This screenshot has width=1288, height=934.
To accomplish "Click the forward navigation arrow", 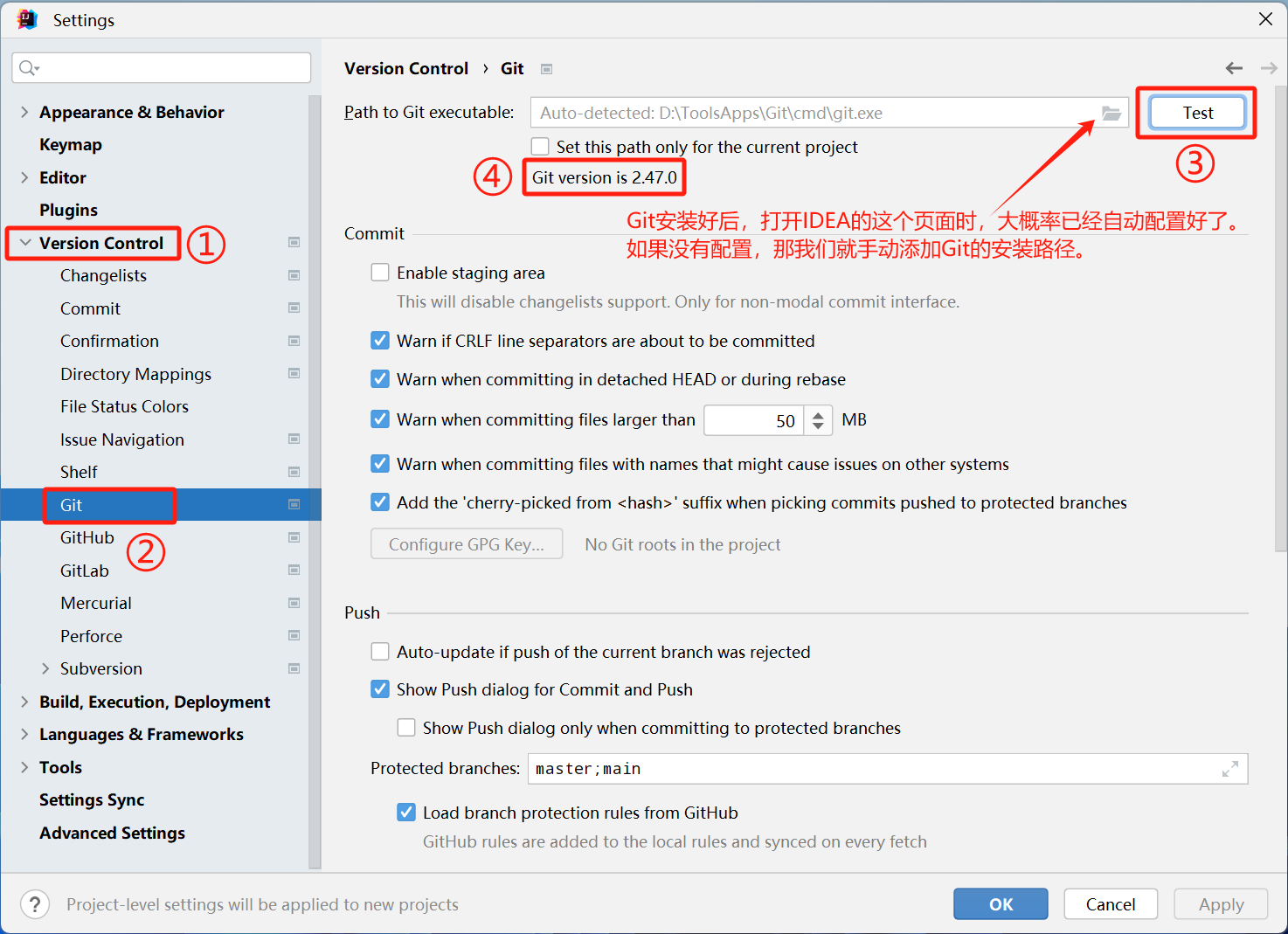I will (x=1269, y=68).
